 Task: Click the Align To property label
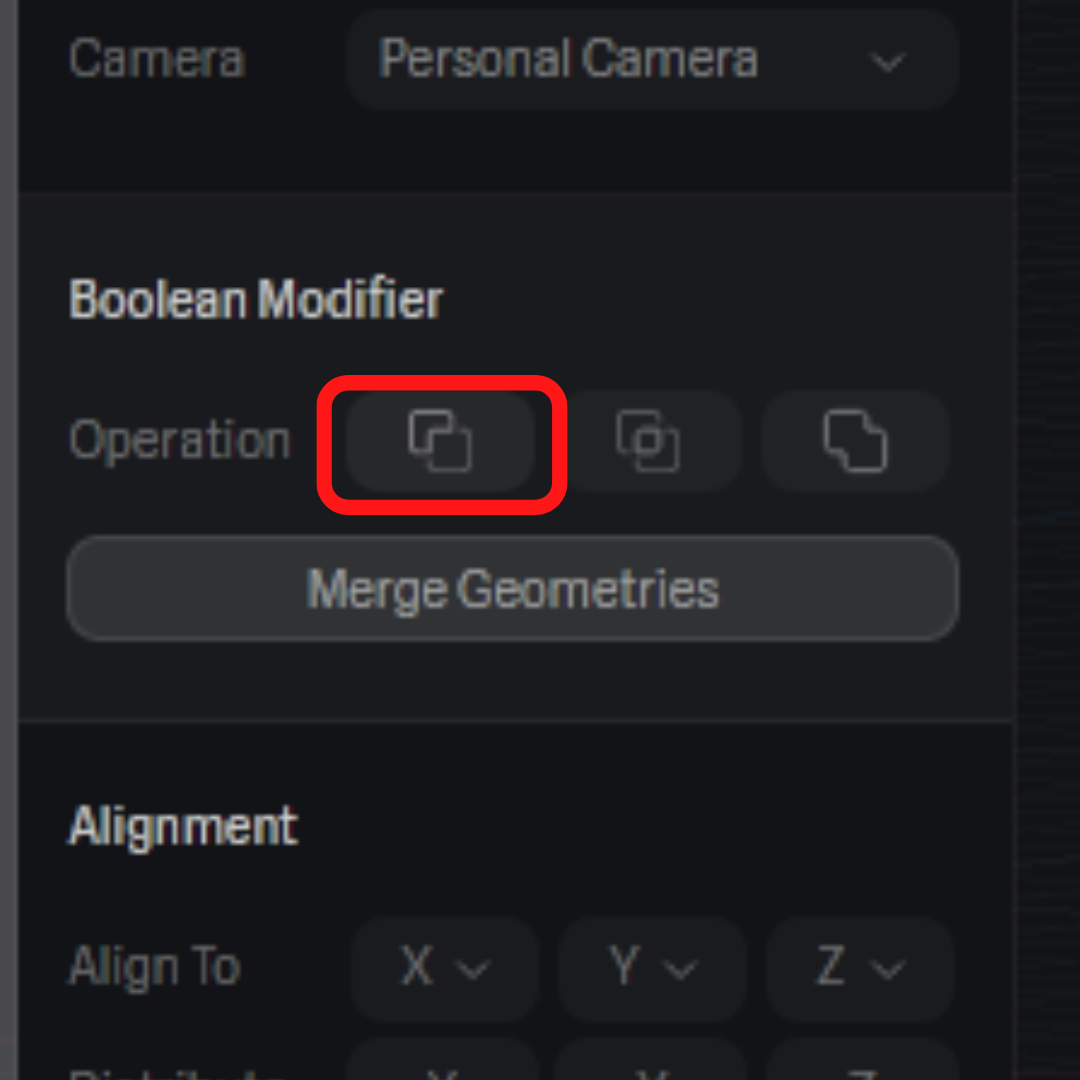[155, 966]
